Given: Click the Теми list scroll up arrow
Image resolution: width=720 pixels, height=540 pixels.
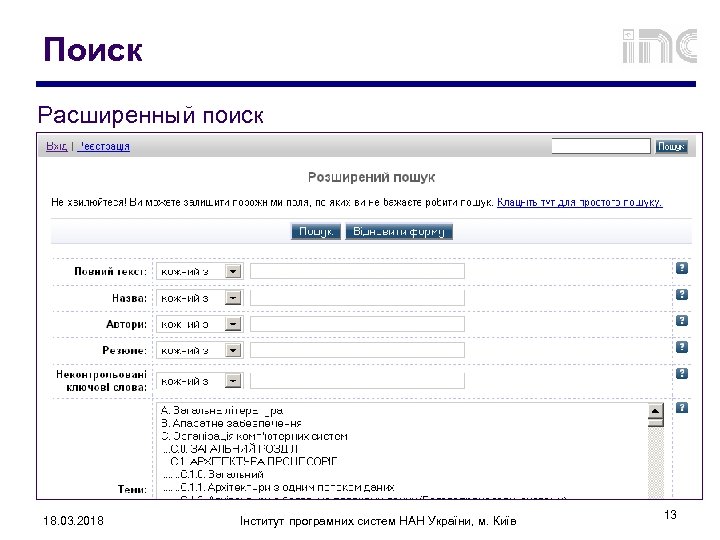Looking at the screenshot, I should point(656,411).
